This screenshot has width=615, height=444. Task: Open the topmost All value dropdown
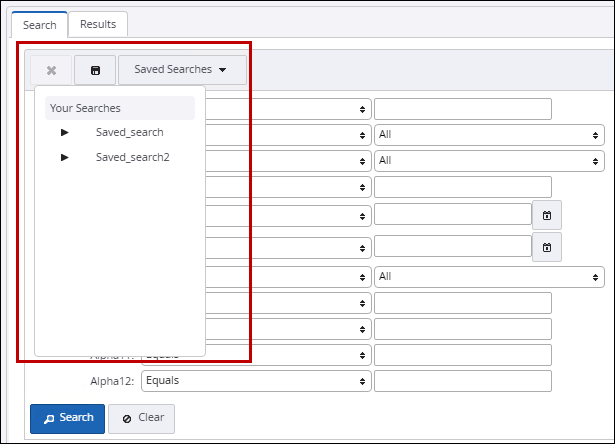point(489,135)
